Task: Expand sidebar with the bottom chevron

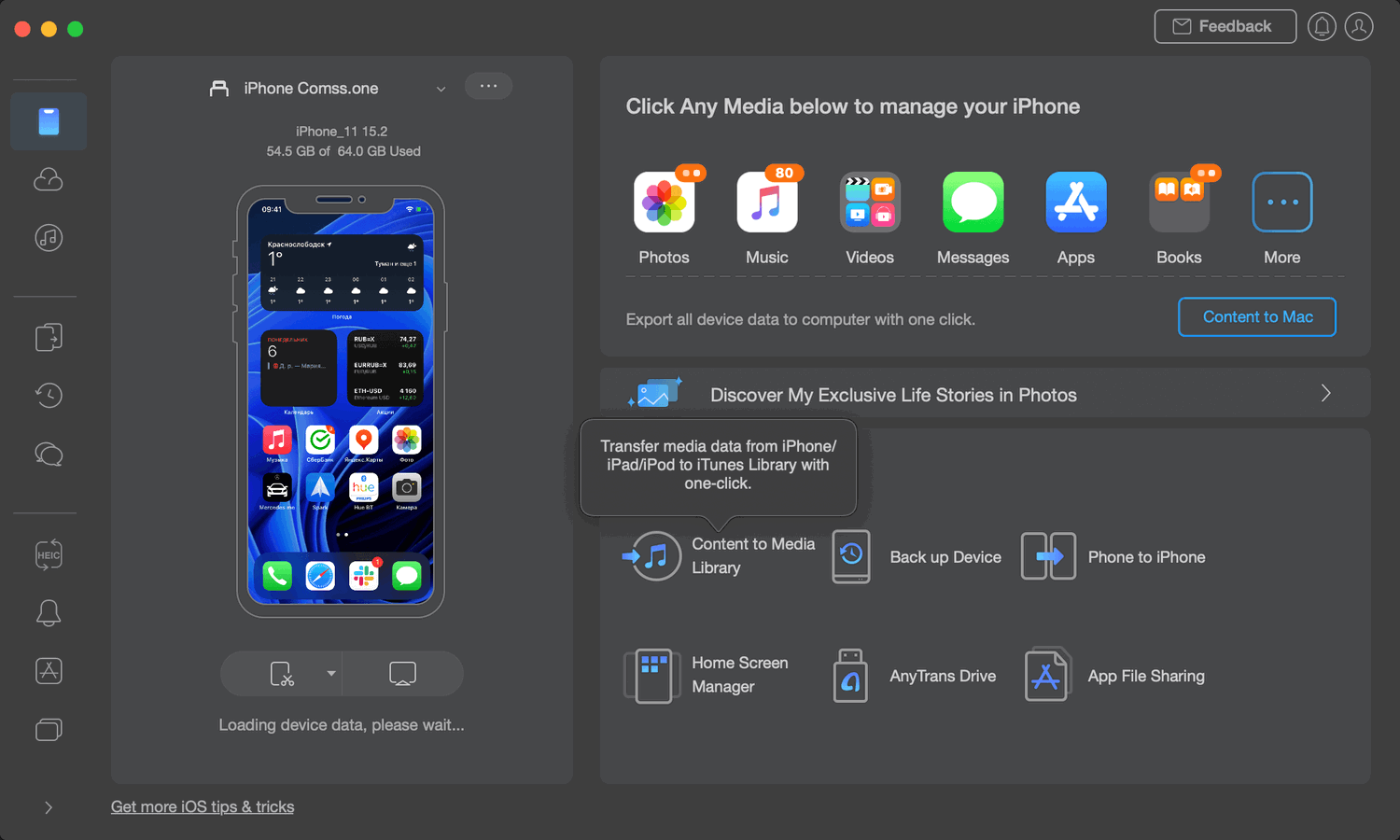Action: coord(49,807)
